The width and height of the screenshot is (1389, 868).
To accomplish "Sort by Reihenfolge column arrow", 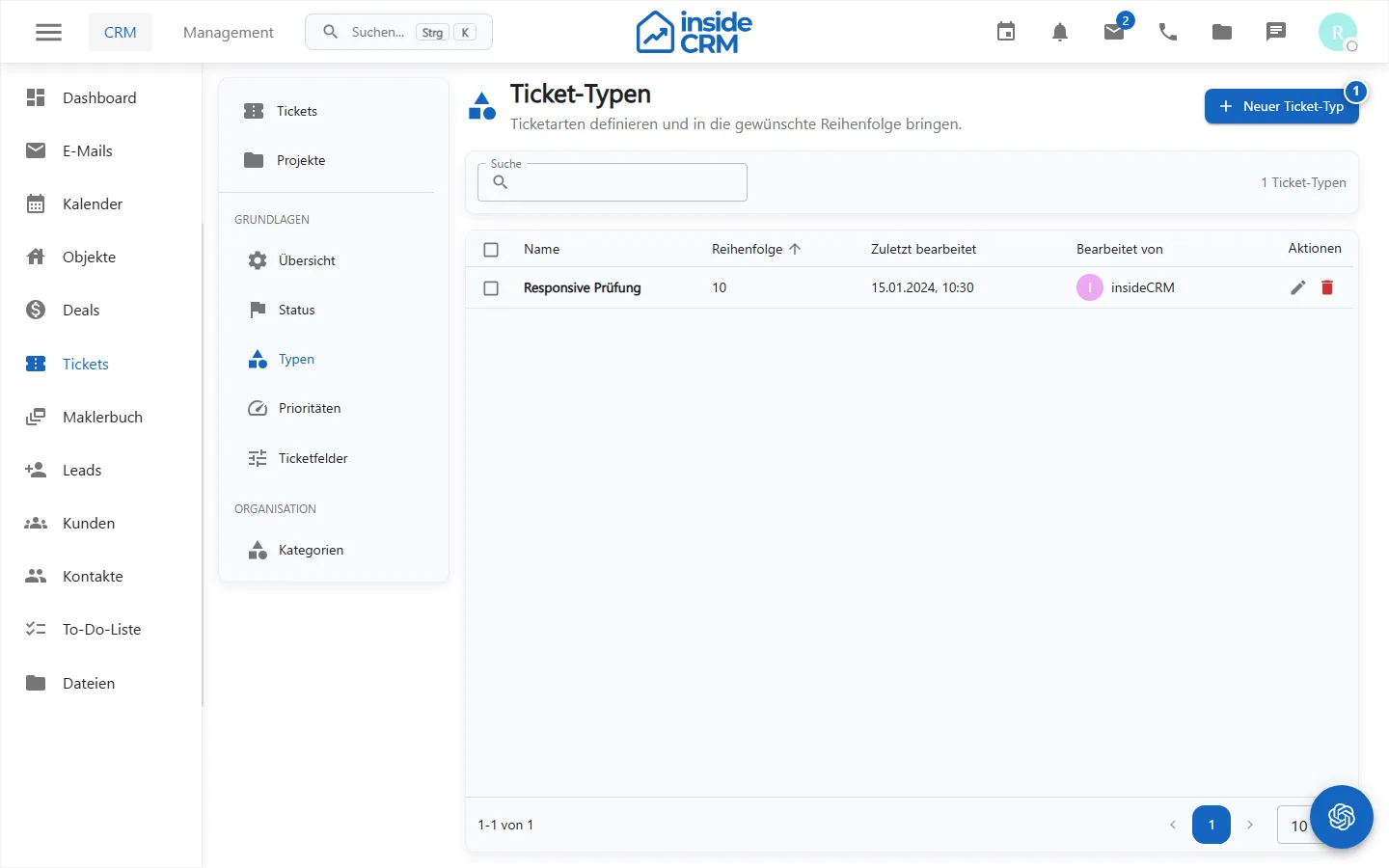I will pyautogui.click(x=795, y=249).
